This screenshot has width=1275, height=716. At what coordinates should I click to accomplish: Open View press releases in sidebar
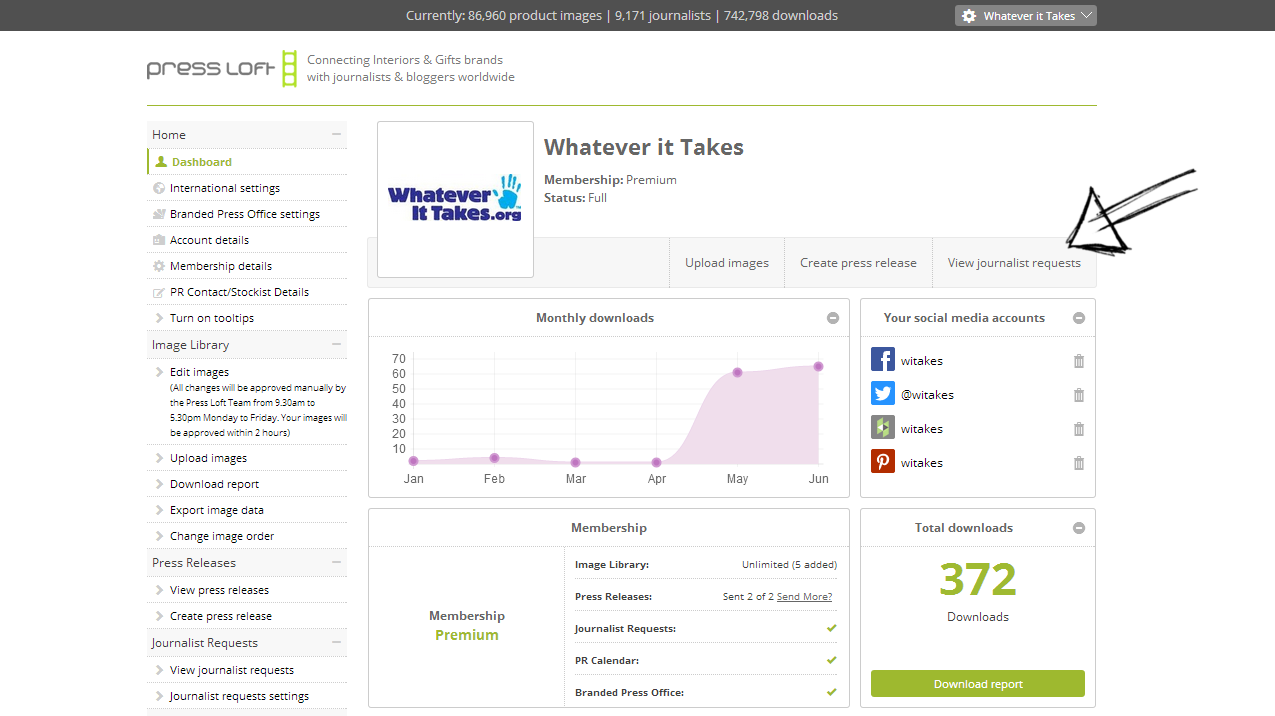click(x=219, y=590)
